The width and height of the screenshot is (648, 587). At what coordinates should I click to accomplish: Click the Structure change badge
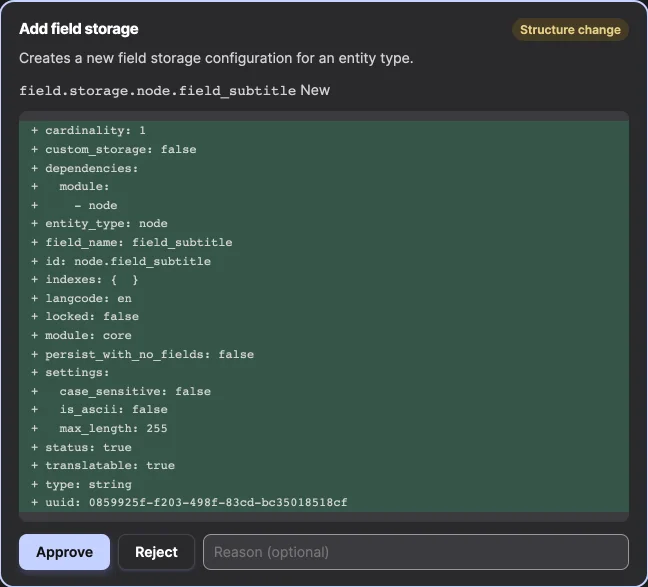[x=570, y=30]
